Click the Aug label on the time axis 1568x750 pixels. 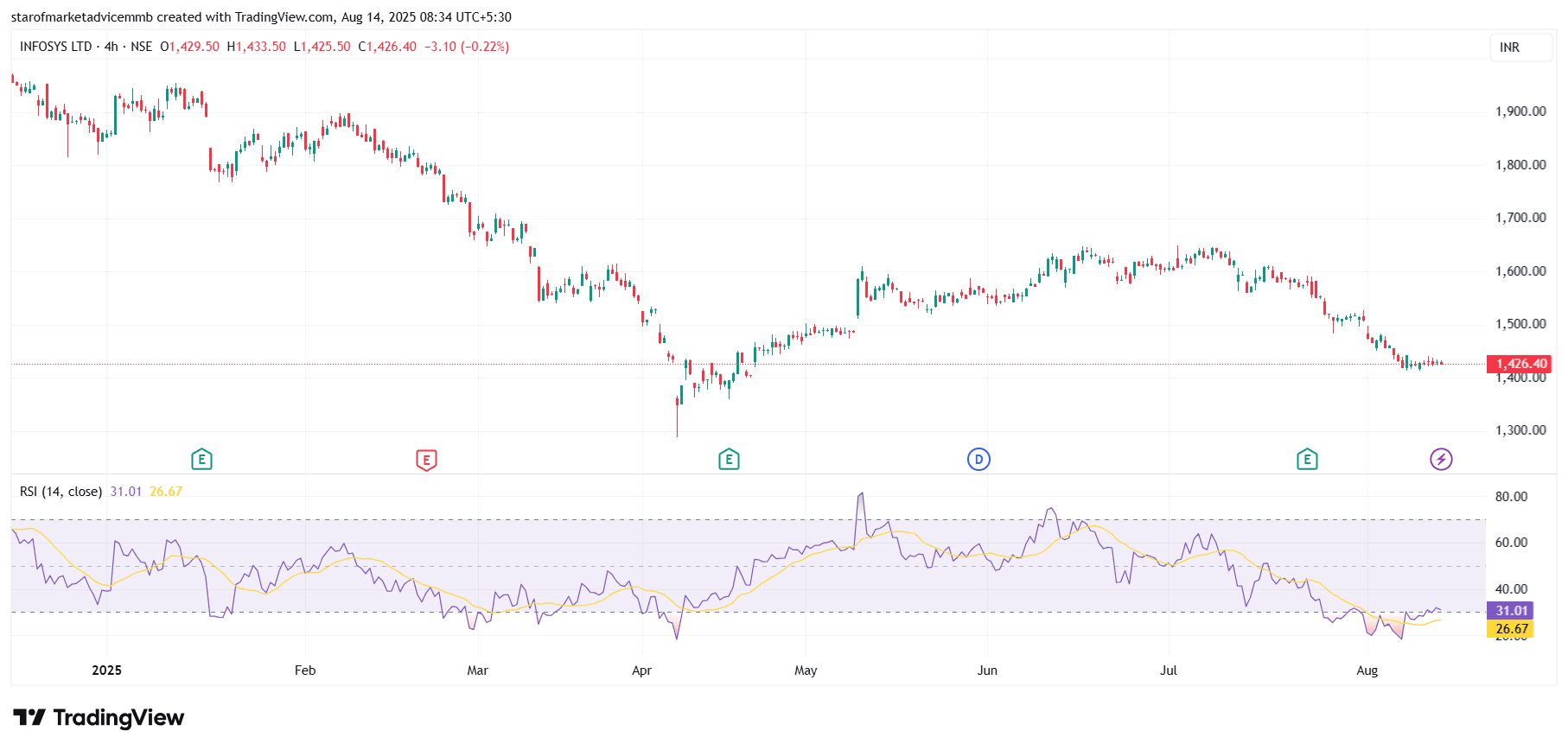[1367, 671]
